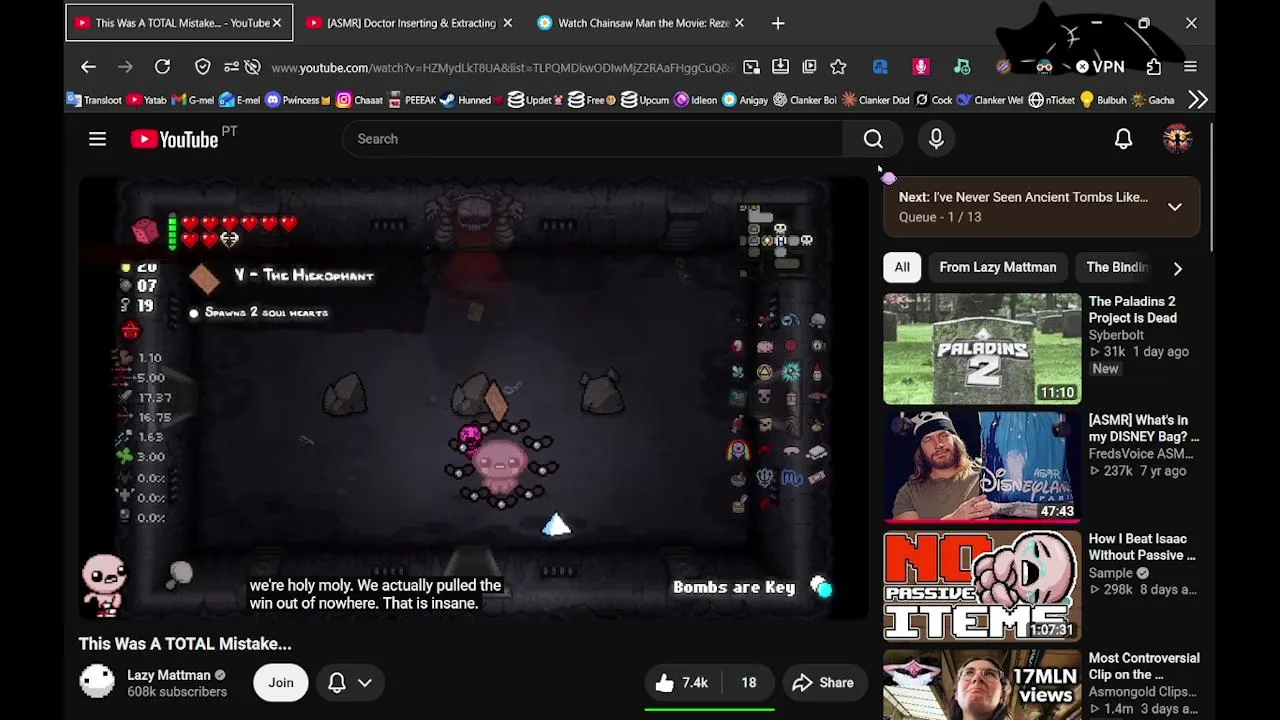The width and height of the screenshot is (1280, 720).
Task: Click the 17MLN views video thumbnail
Action: tap(982, 685)
